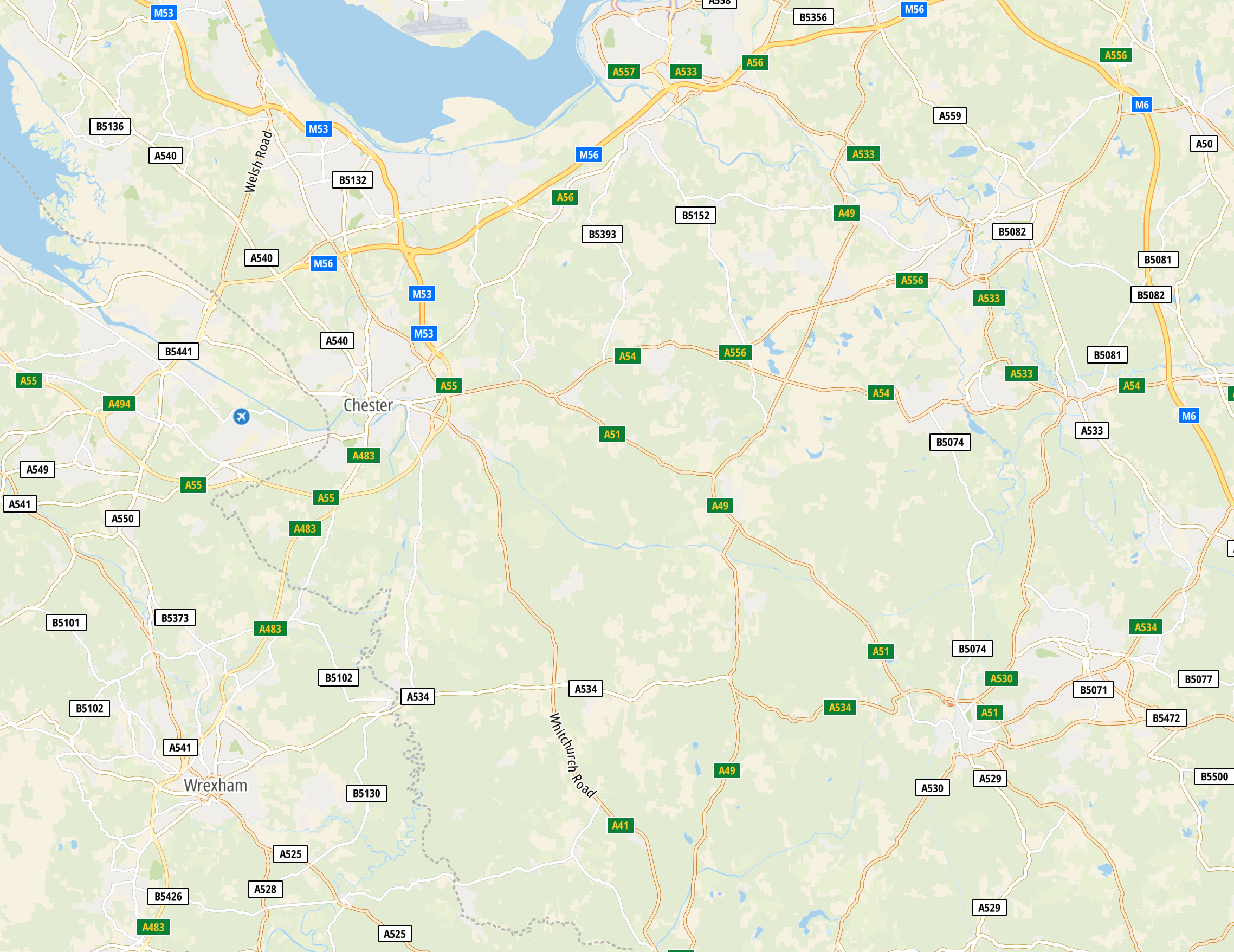
Task: Click the B5393 road sign
Action: point(602,234)
